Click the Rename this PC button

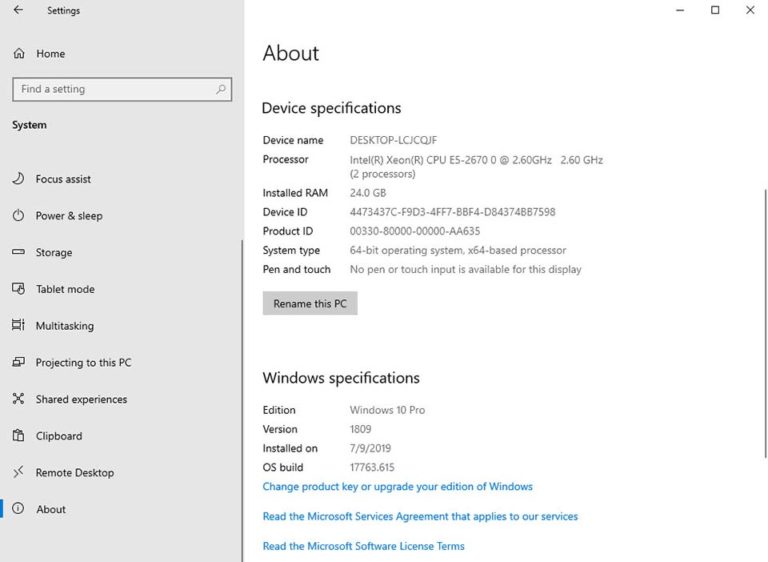click(310, 304)
